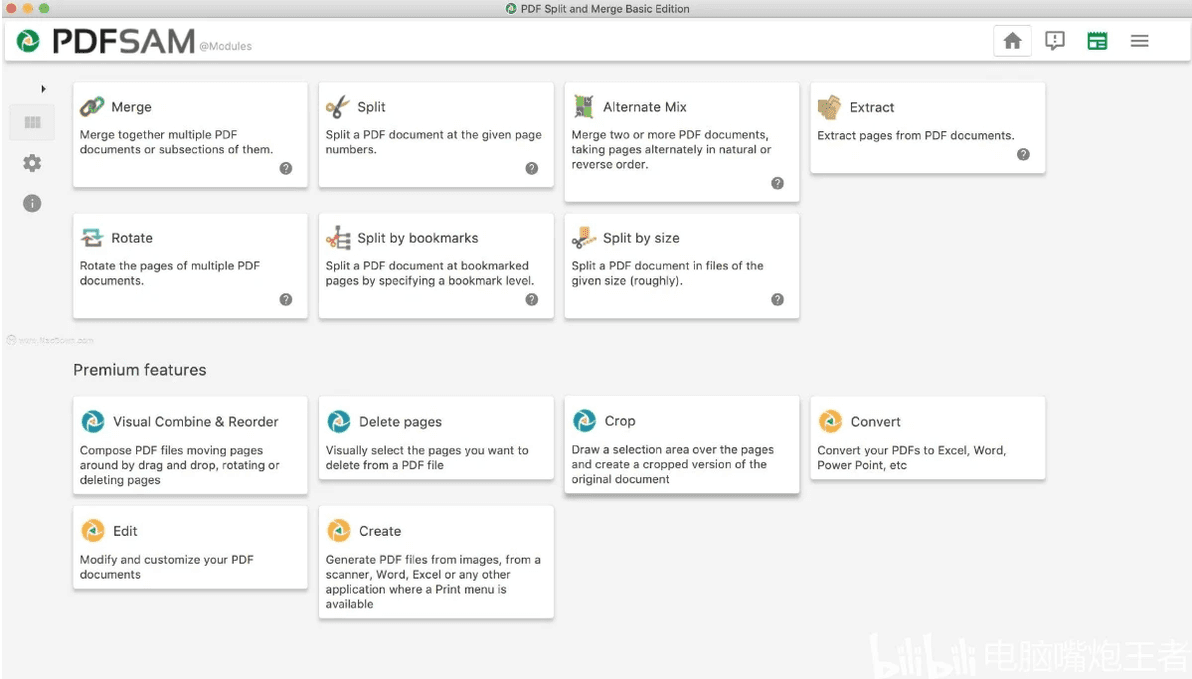
Task: Click the Crop premium icon
Action: click(585, 420)
